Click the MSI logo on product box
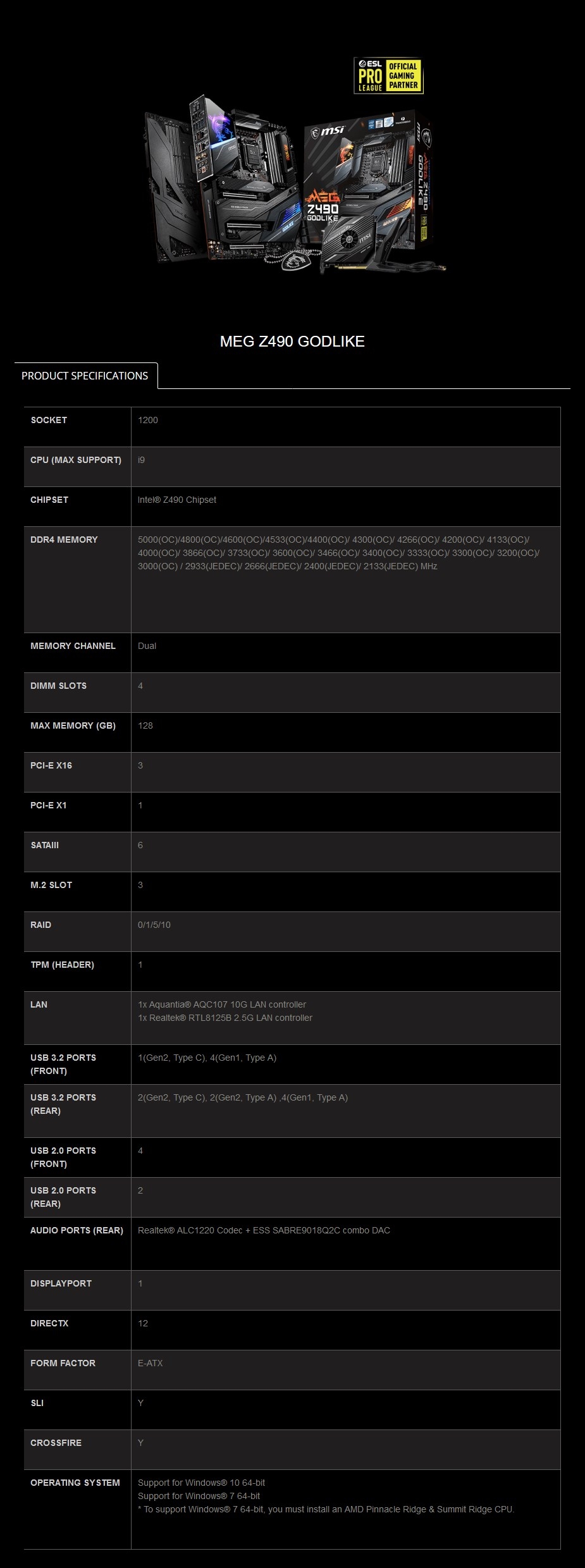 coord(328,132)
